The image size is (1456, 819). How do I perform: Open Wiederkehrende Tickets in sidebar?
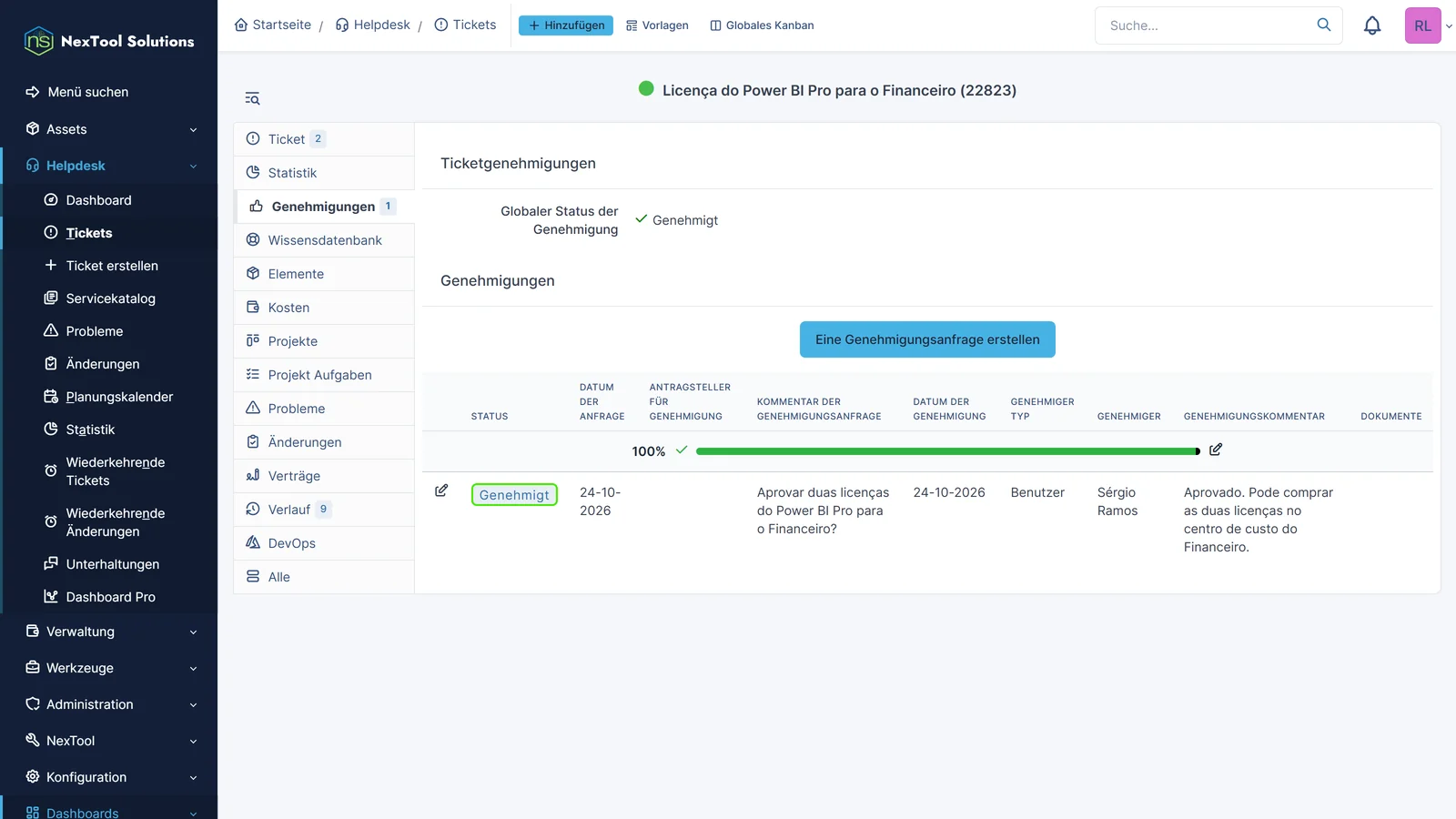coord(109,471)
